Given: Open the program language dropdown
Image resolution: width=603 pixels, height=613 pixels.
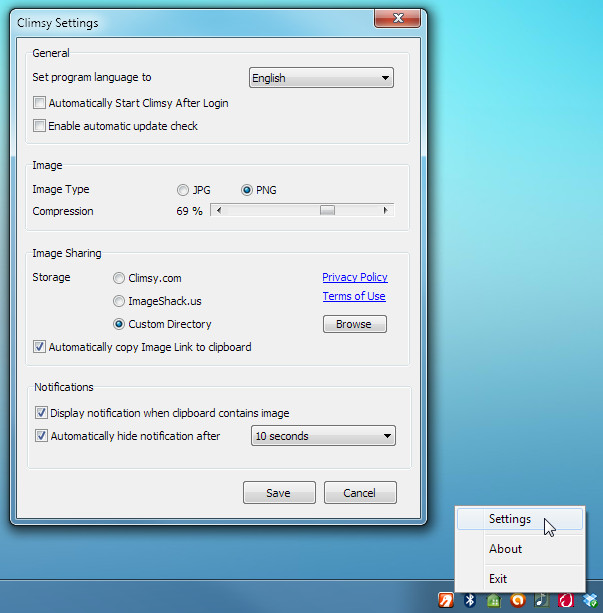Looking at the screenshot, I should click(x=321, y=77).
